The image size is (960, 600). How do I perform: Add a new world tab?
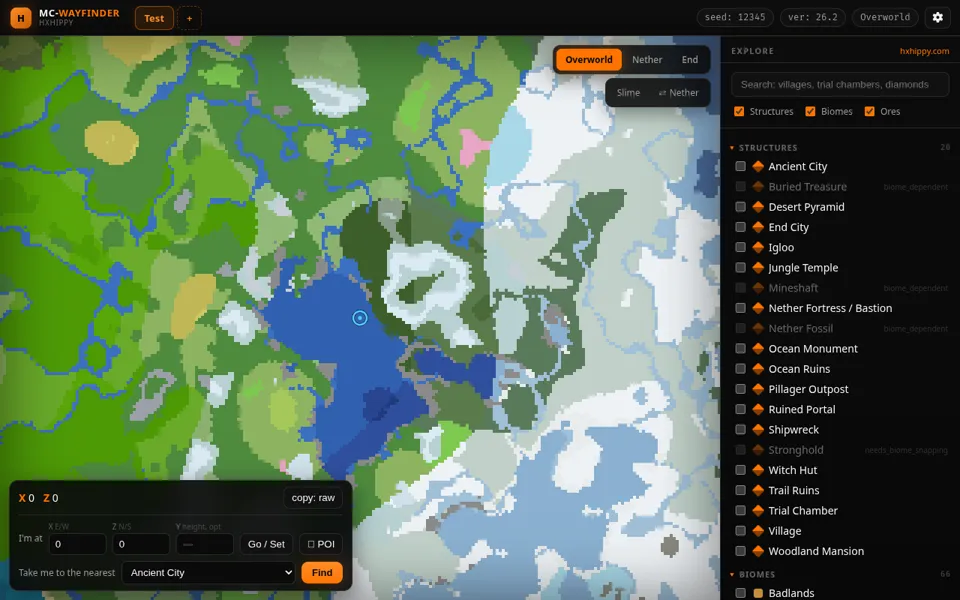coord(189,18)
